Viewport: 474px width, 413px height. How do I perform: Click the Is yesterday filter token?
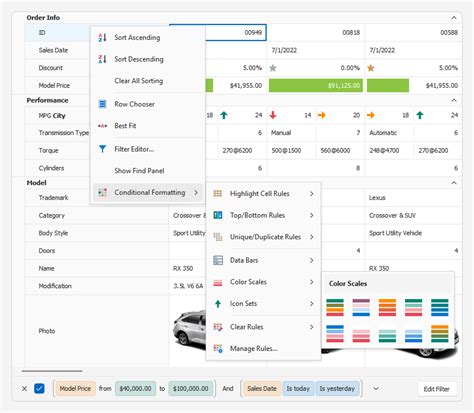(337, 389)
